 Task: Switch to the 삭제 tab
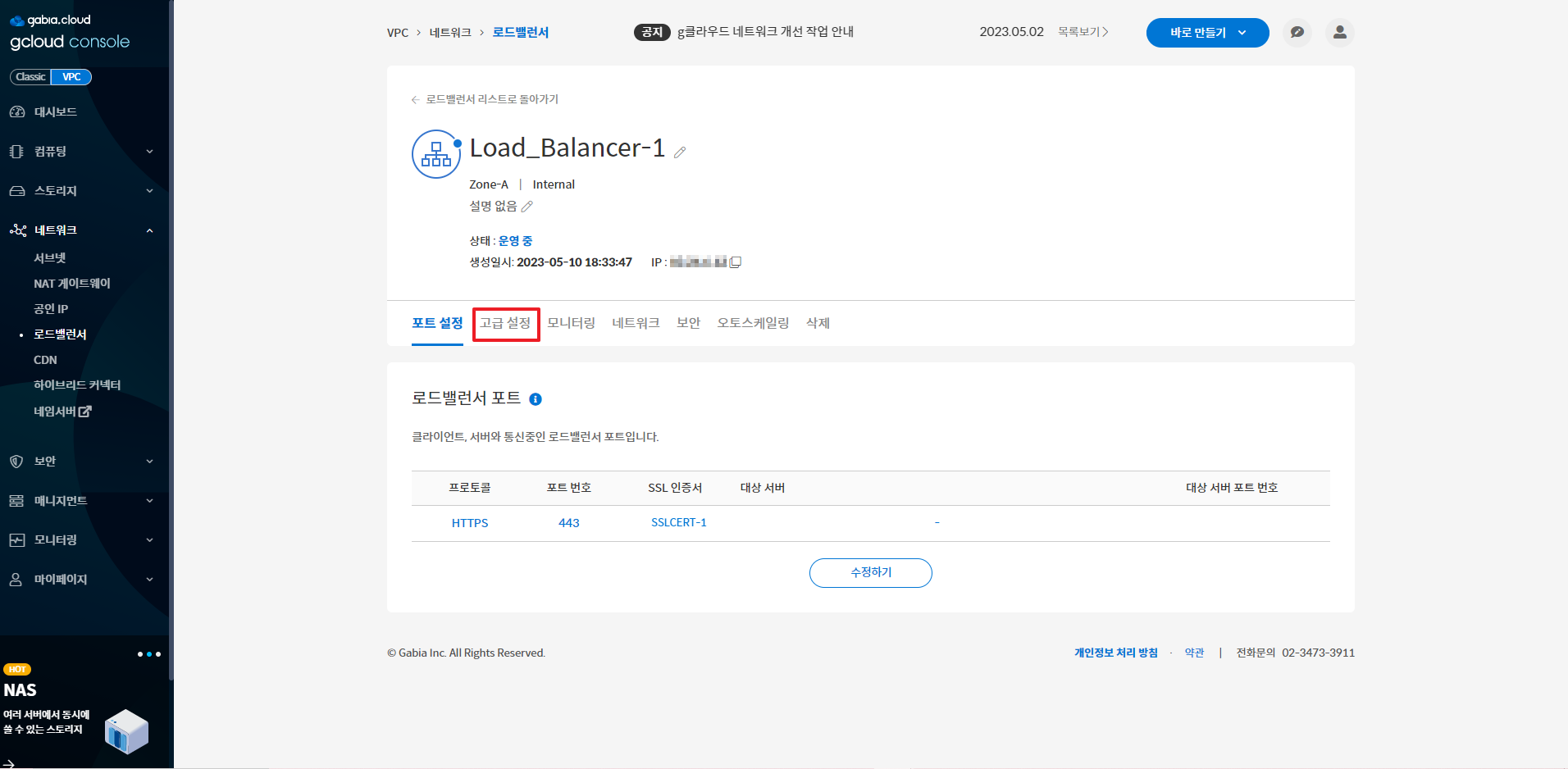pos(818,323)
